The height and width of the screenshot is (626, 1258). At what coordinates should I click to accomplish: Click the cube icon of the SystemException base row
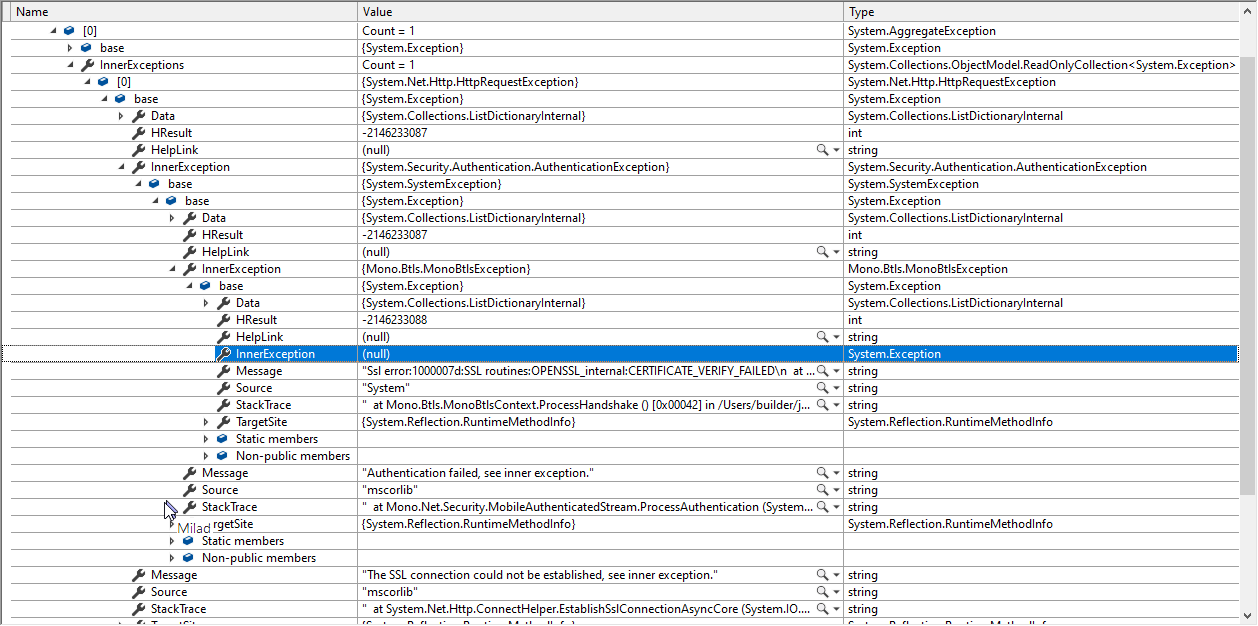coord(155,184)
